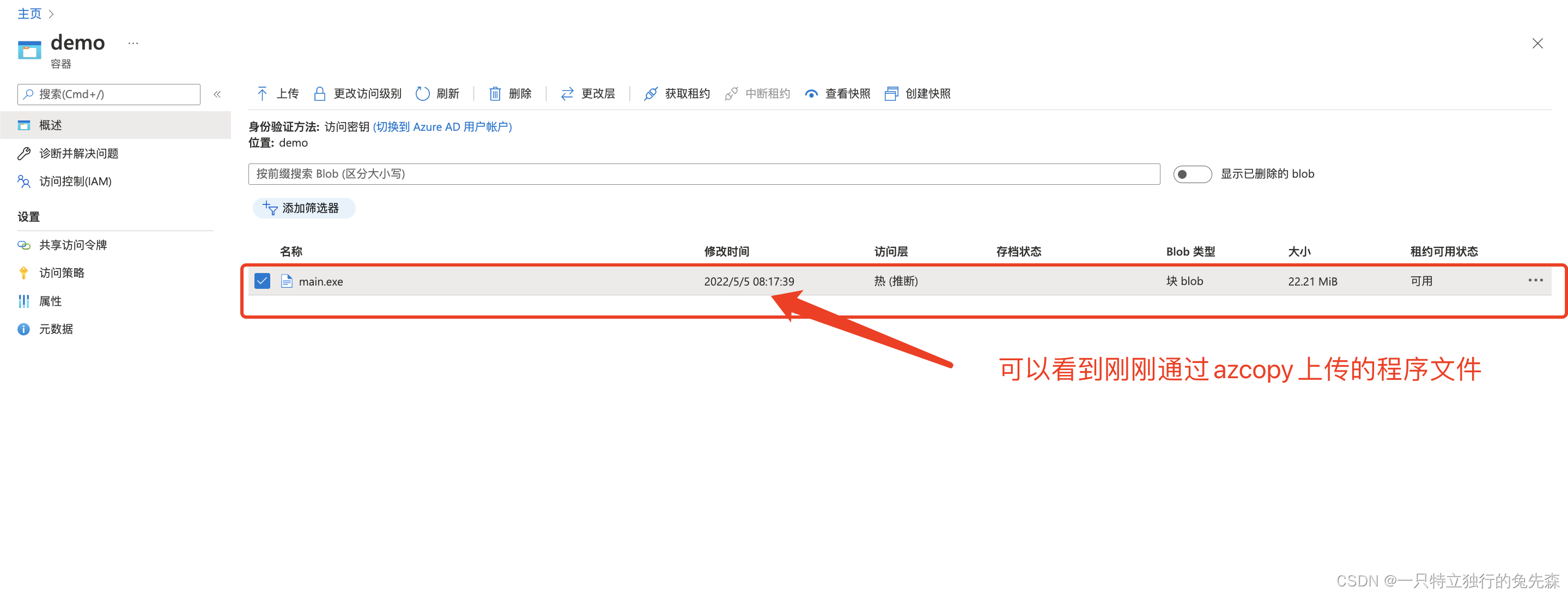Sort by 访问层 column header
Viewport: 1568px width, 594px height.
click(x=891, y=251)
